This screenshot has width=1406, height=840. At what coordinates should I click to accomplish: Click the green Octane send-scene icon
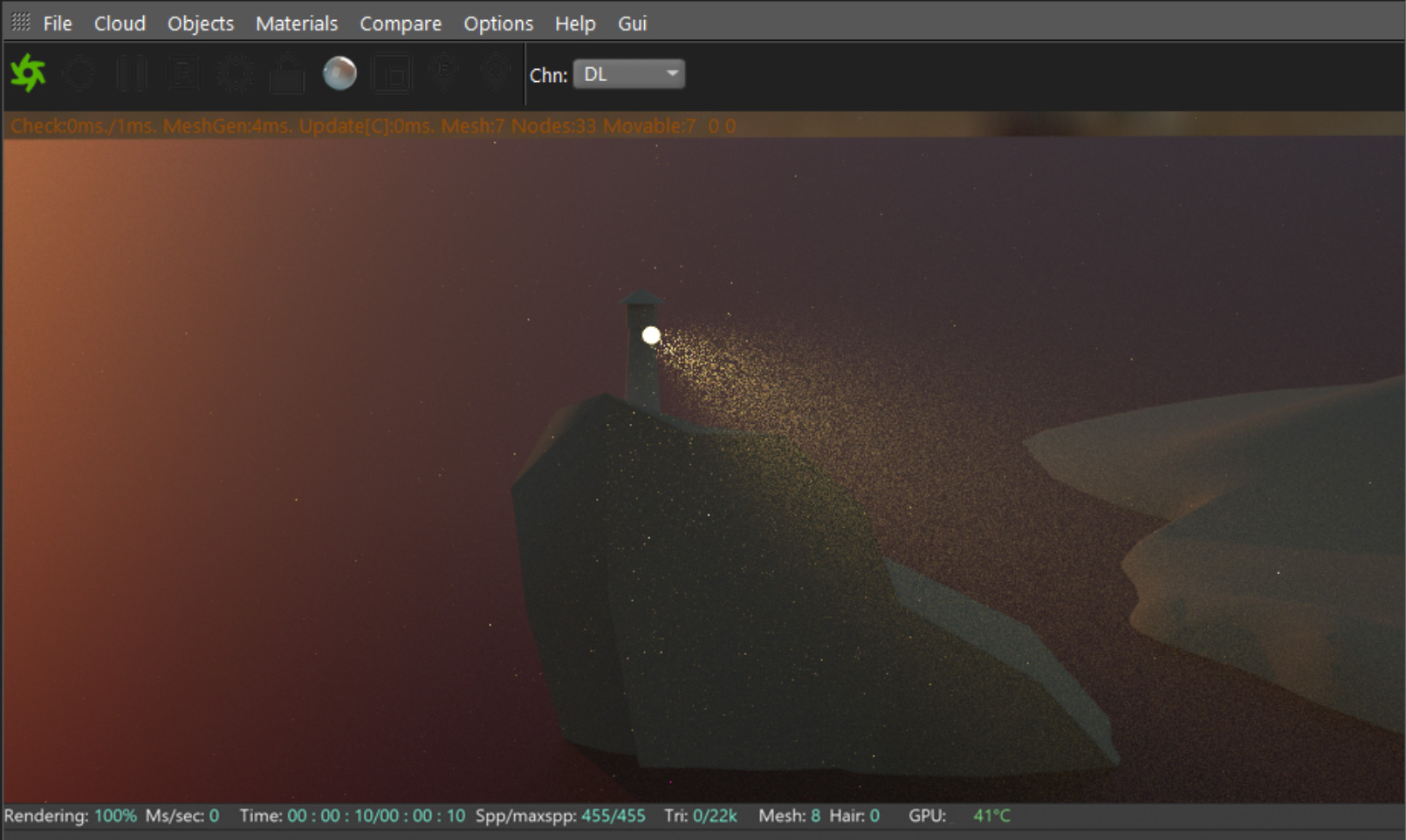coord(28,73)
